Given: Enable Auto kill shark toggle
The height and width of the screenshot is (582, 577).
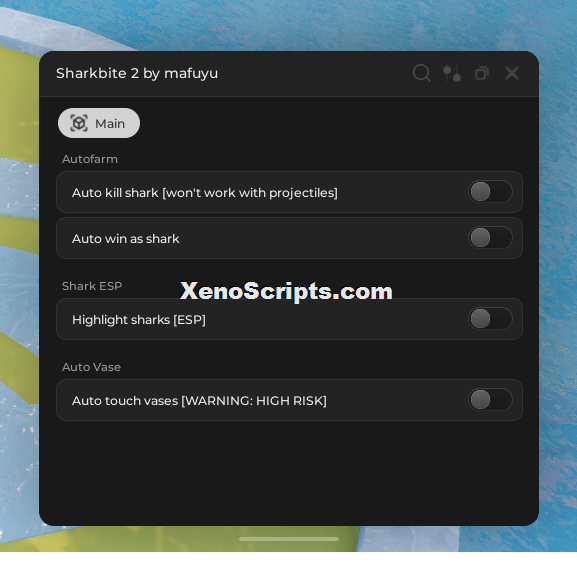Looking at the screenshot, I should pos(490,192).
